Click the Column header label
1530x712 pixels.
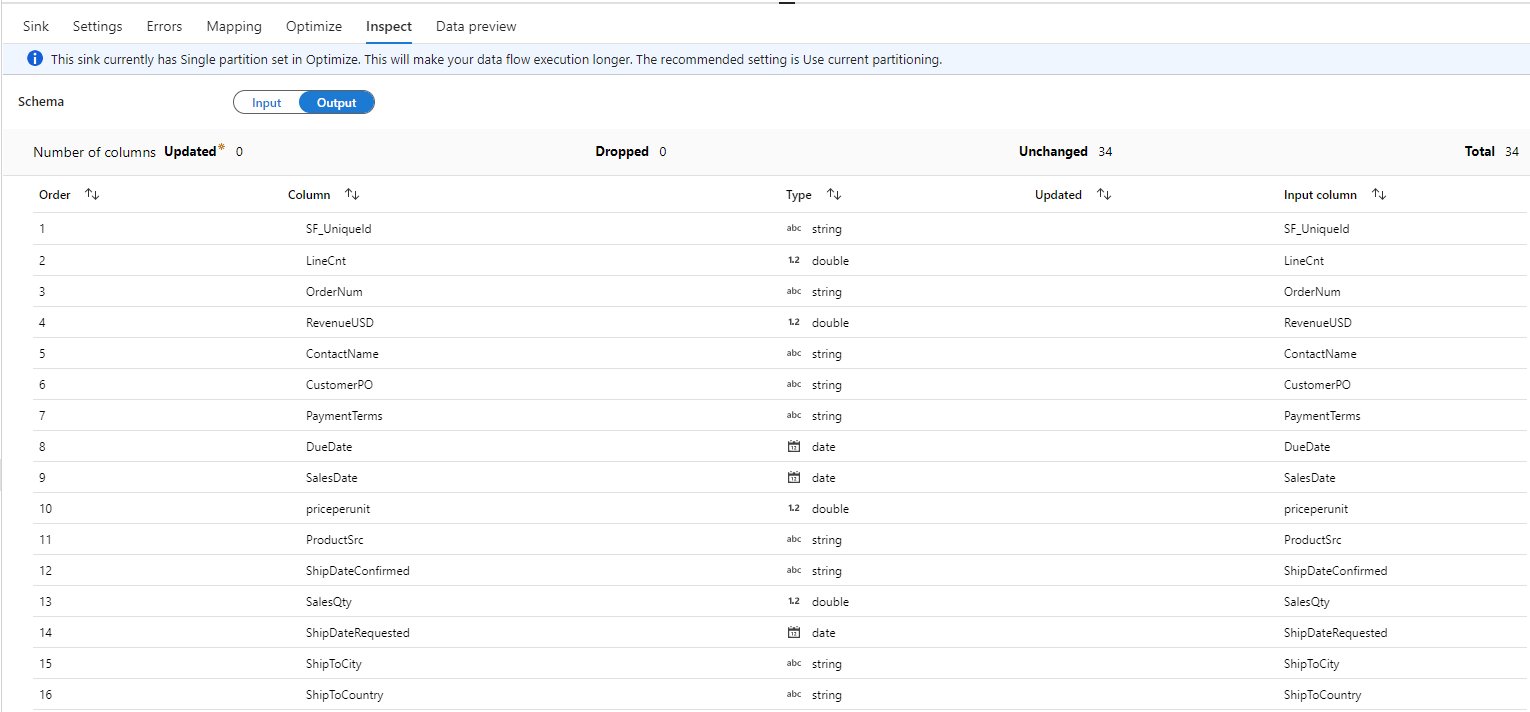pos(309,195)
